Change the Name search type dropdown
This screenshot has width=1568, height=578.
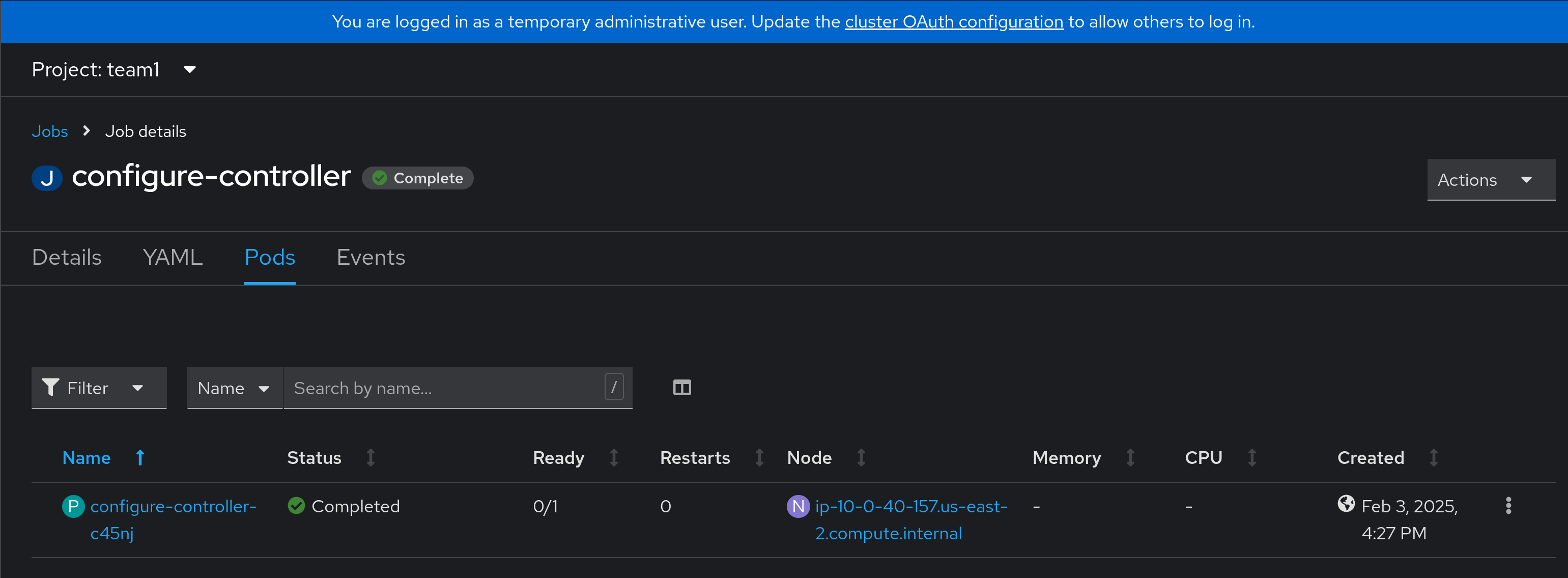click(x=234, y=388)
